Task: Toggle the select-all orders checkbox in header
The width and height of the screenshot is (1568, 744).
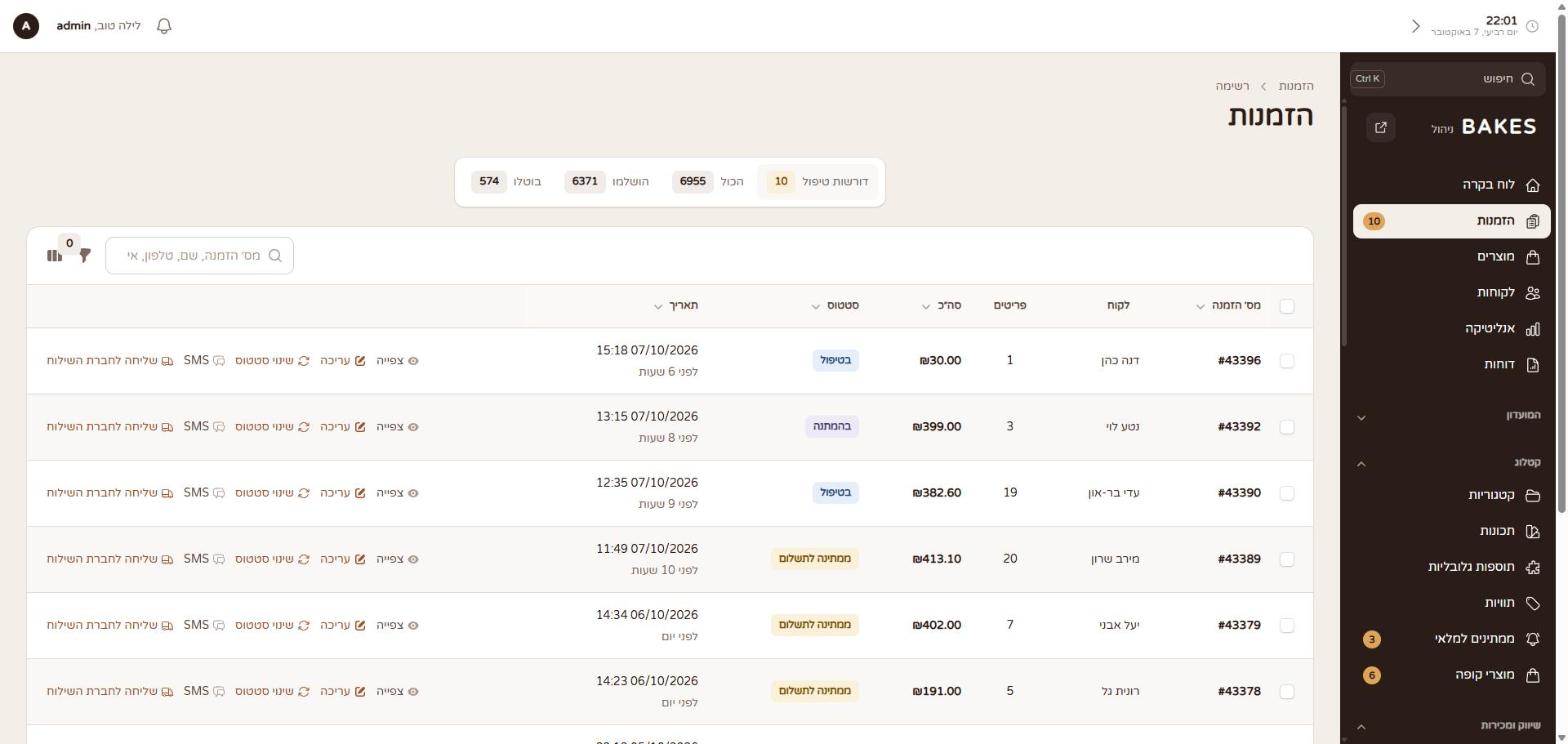Action: point(1287,306)
